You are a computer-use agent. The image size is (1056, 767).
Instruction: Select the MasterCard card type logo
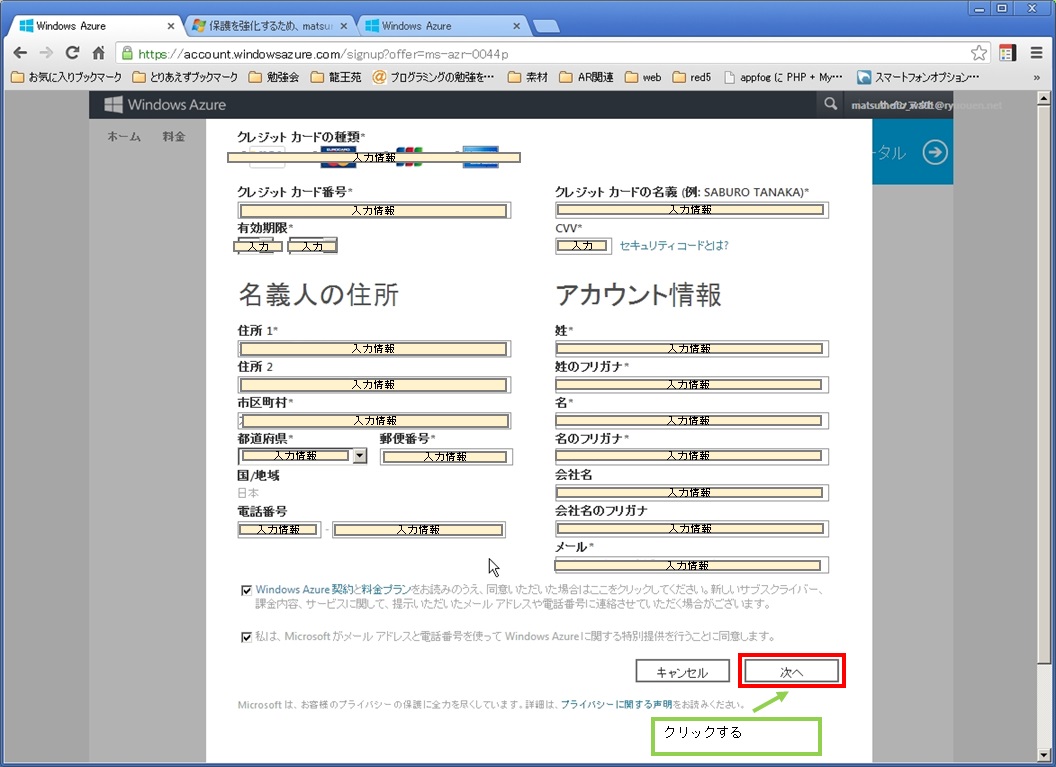338,157
